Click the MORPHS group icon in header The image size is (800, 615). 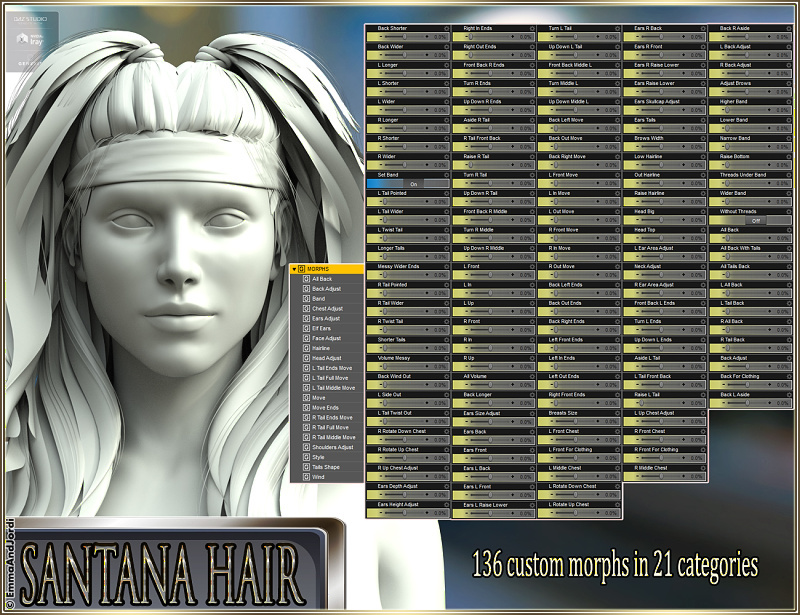click(x=302, y=269)
